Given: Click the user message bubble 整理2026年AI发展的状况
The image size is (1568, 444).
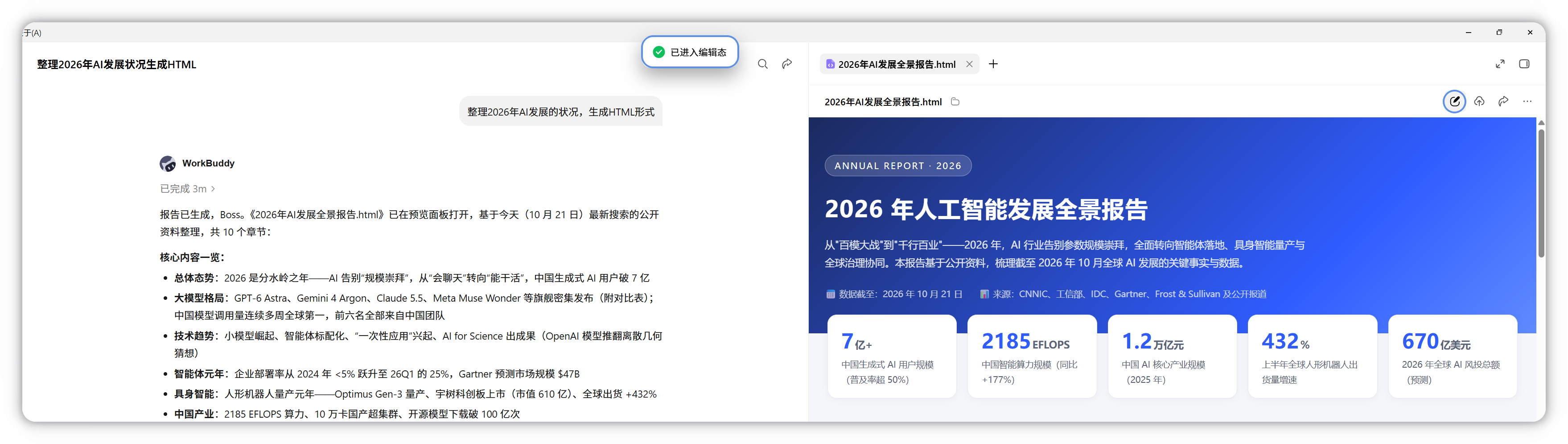Looking at the screenshot, I should [x=560, y=112].
